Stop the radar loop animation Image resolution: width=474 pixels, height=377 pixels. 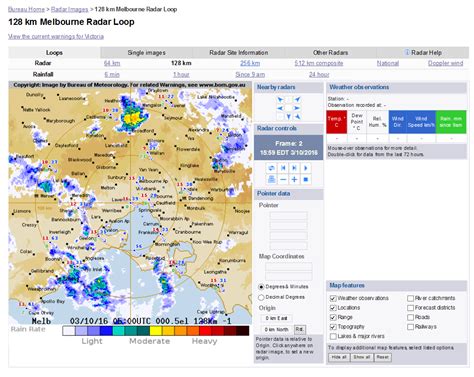306,180
